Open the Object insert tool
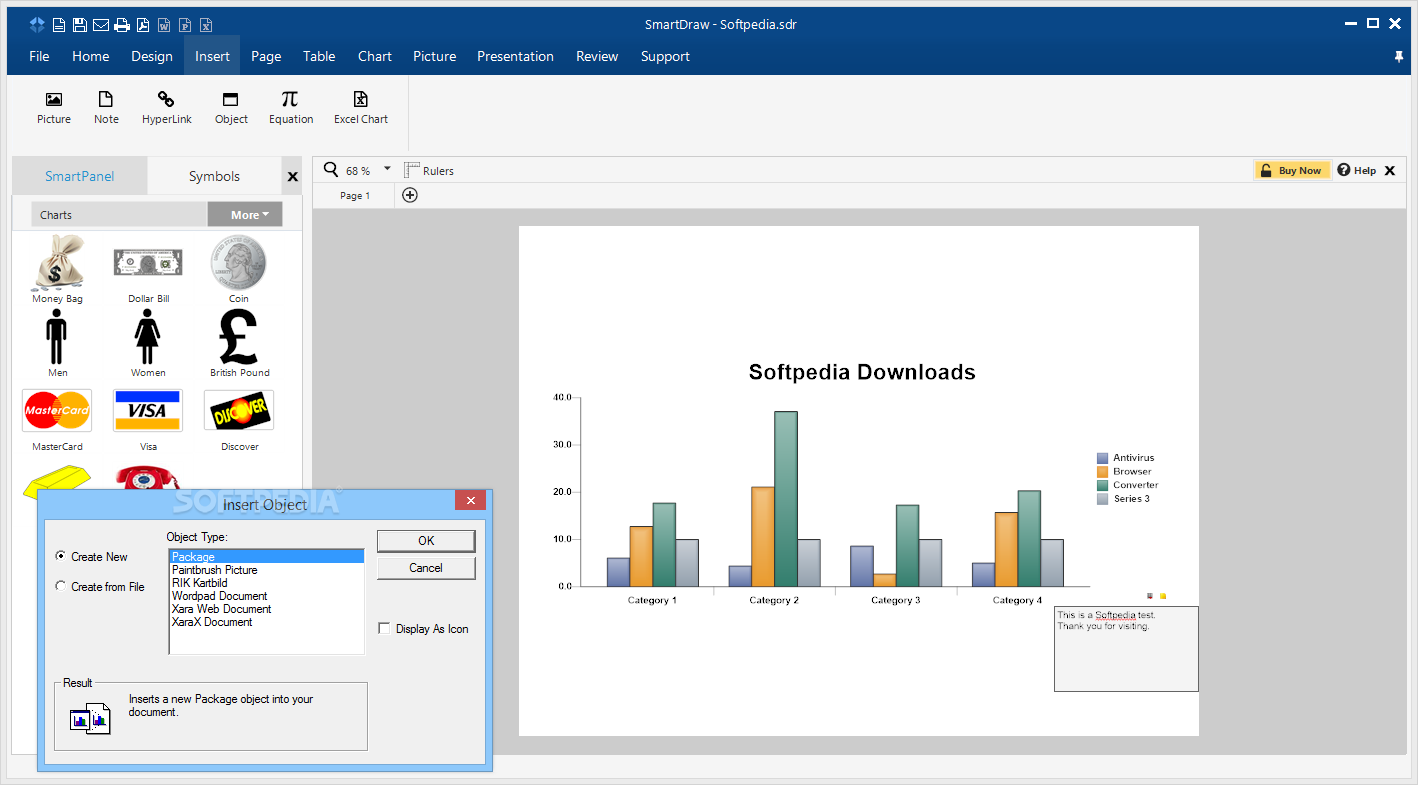This screenshot has height=785, width=1418. tap(231, 108)
